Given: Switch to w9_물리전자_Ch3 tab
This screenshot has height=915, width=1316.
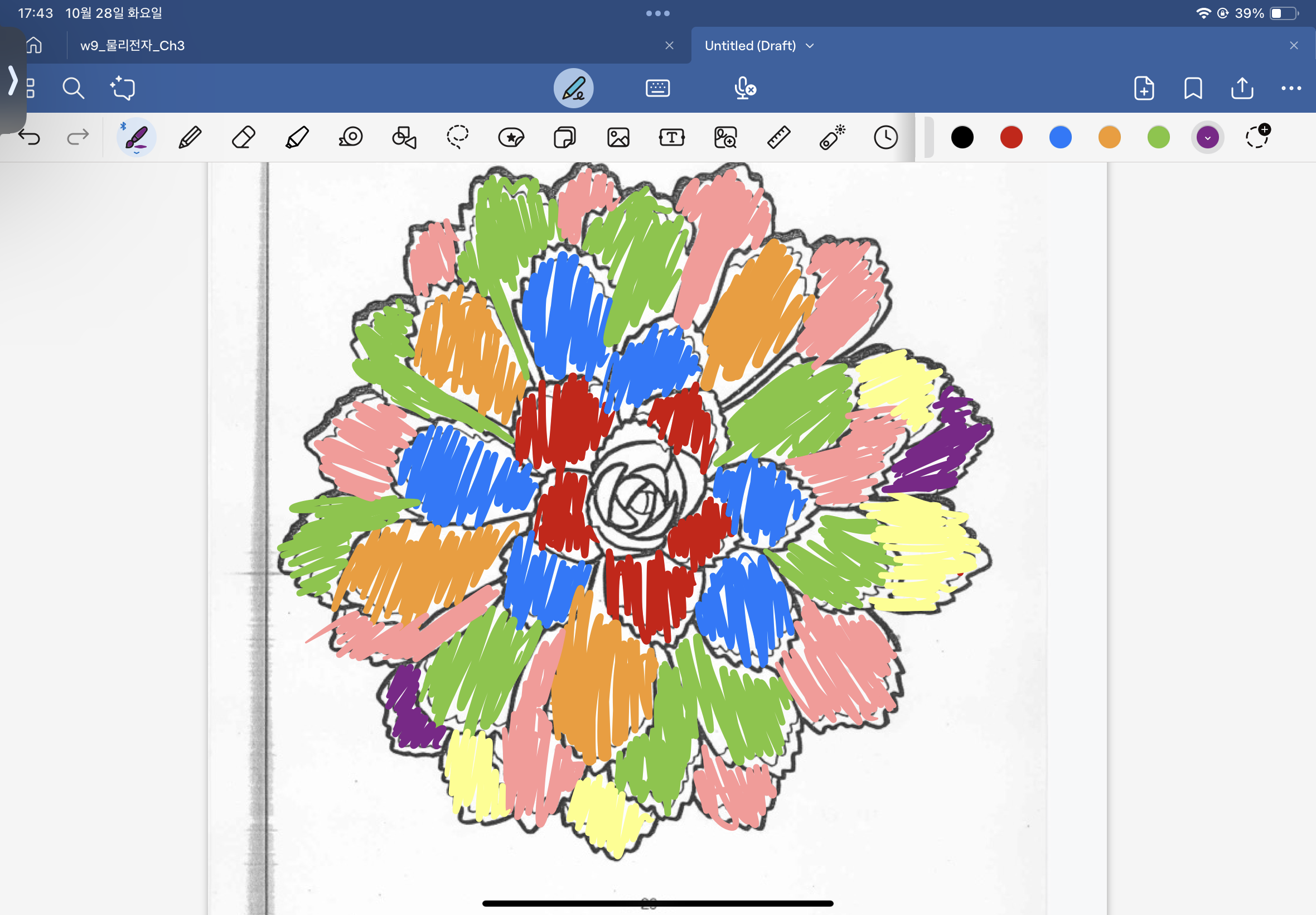Looking at the screenshot, I should 133,46.
